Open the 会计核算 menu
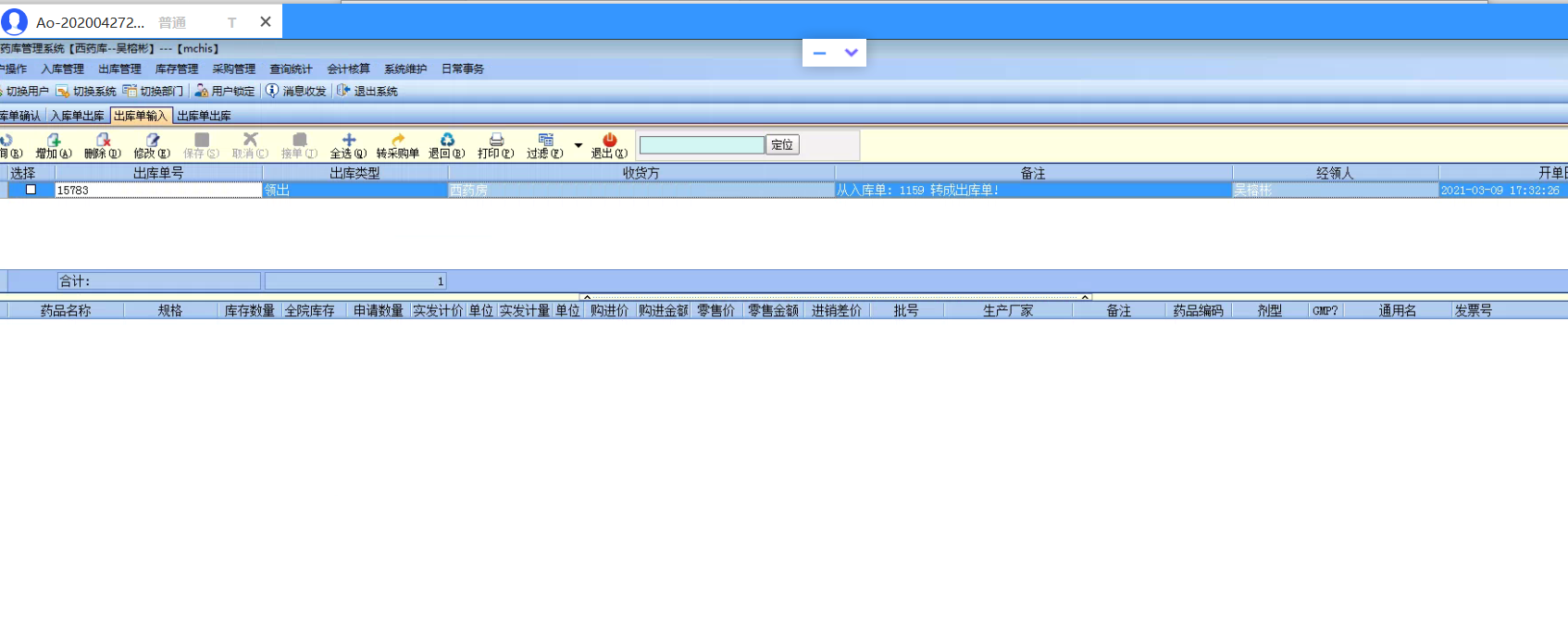 (x=348, y=68)
